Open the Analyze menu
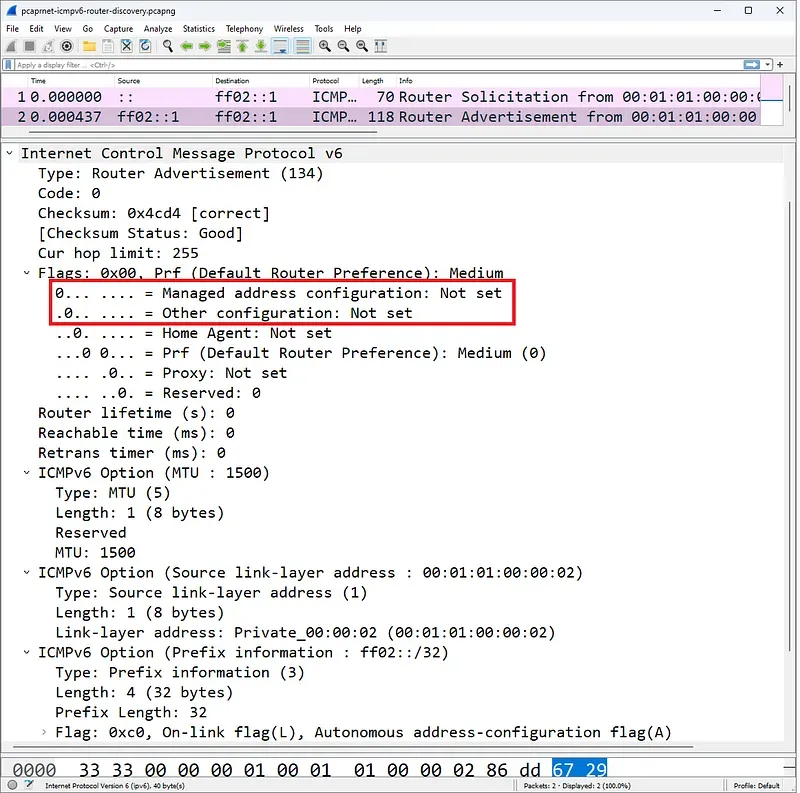800x793 pixels. [158, 29]
